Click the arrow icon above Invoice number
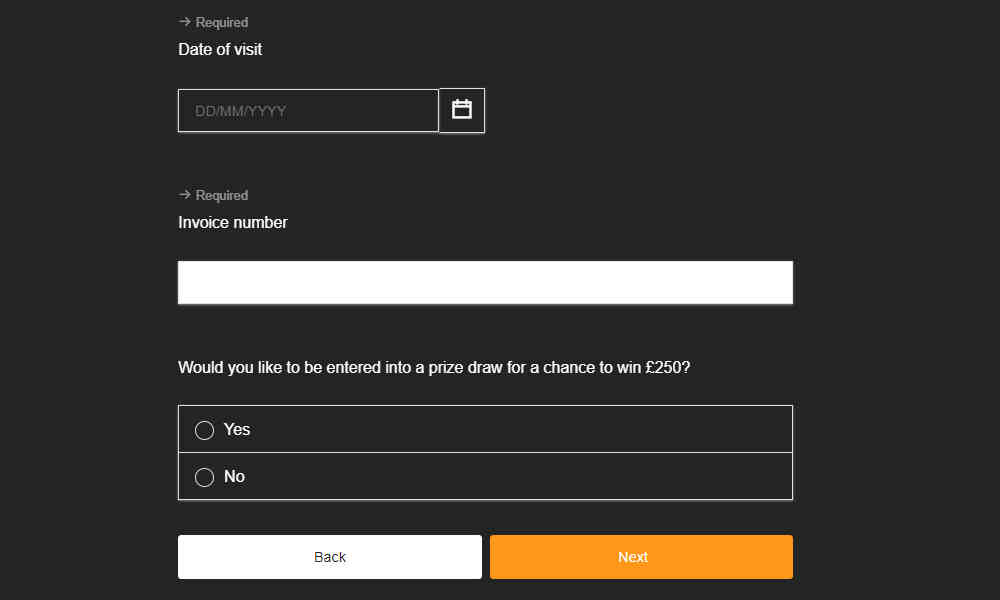The height and width of the screenshot is (600, 1000). pyautogui.click(x=185, y=194)
